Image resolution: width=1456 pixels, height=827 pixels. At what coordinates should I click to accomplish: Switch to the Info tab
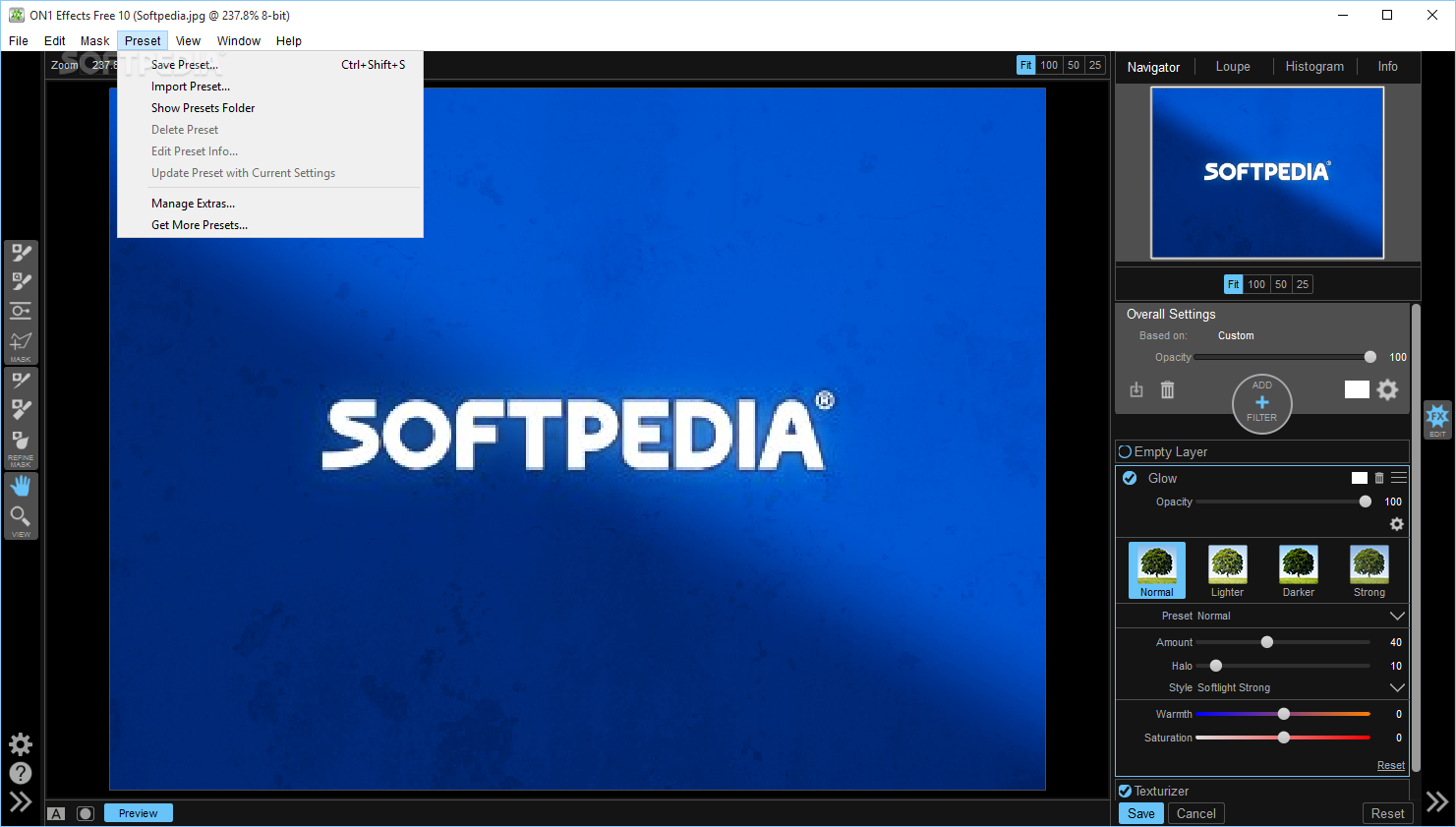pyautogui.click(x=1387, y=66)
